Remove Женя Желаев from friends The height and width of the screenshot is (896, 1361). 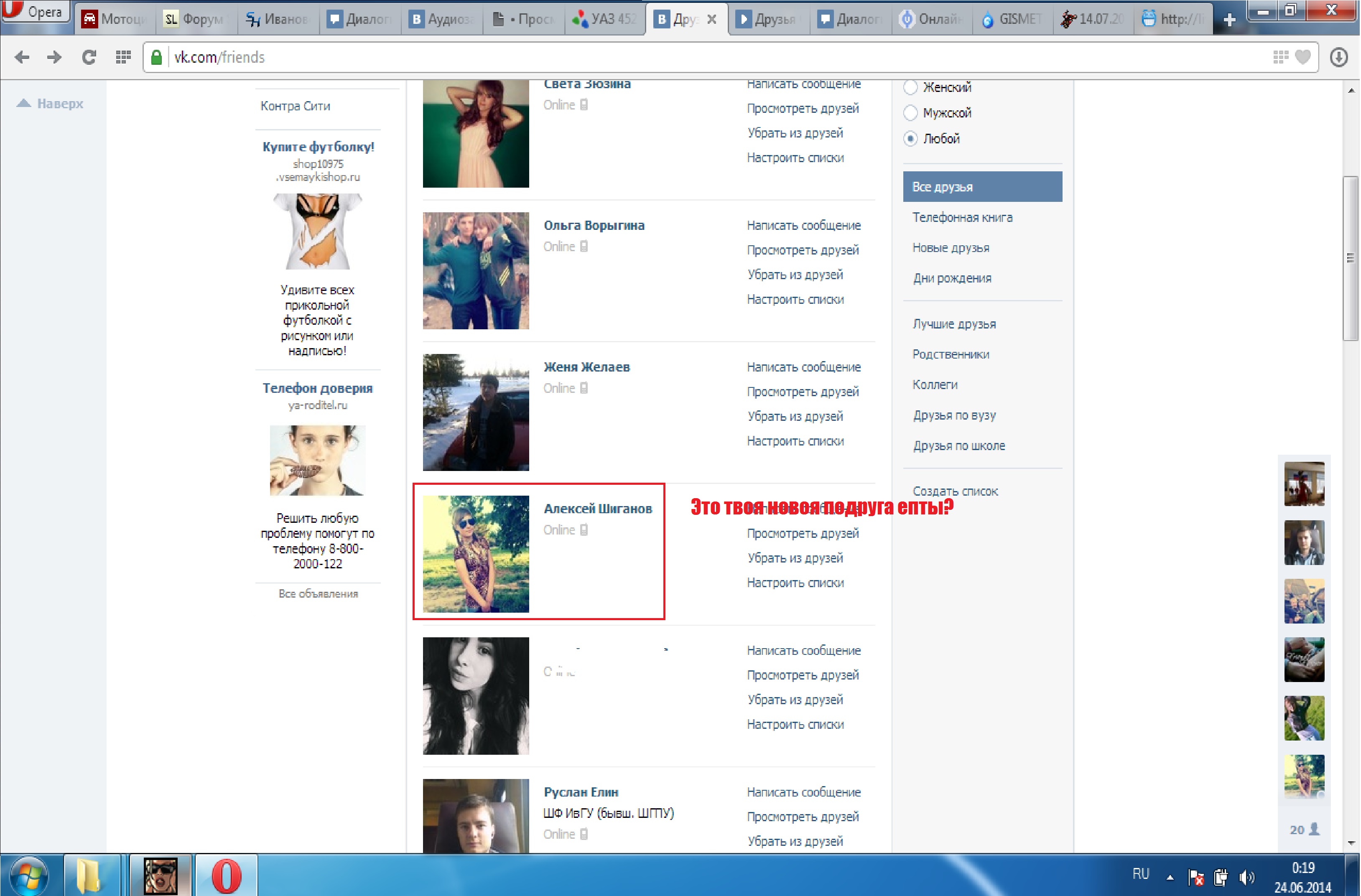point(795,416)
